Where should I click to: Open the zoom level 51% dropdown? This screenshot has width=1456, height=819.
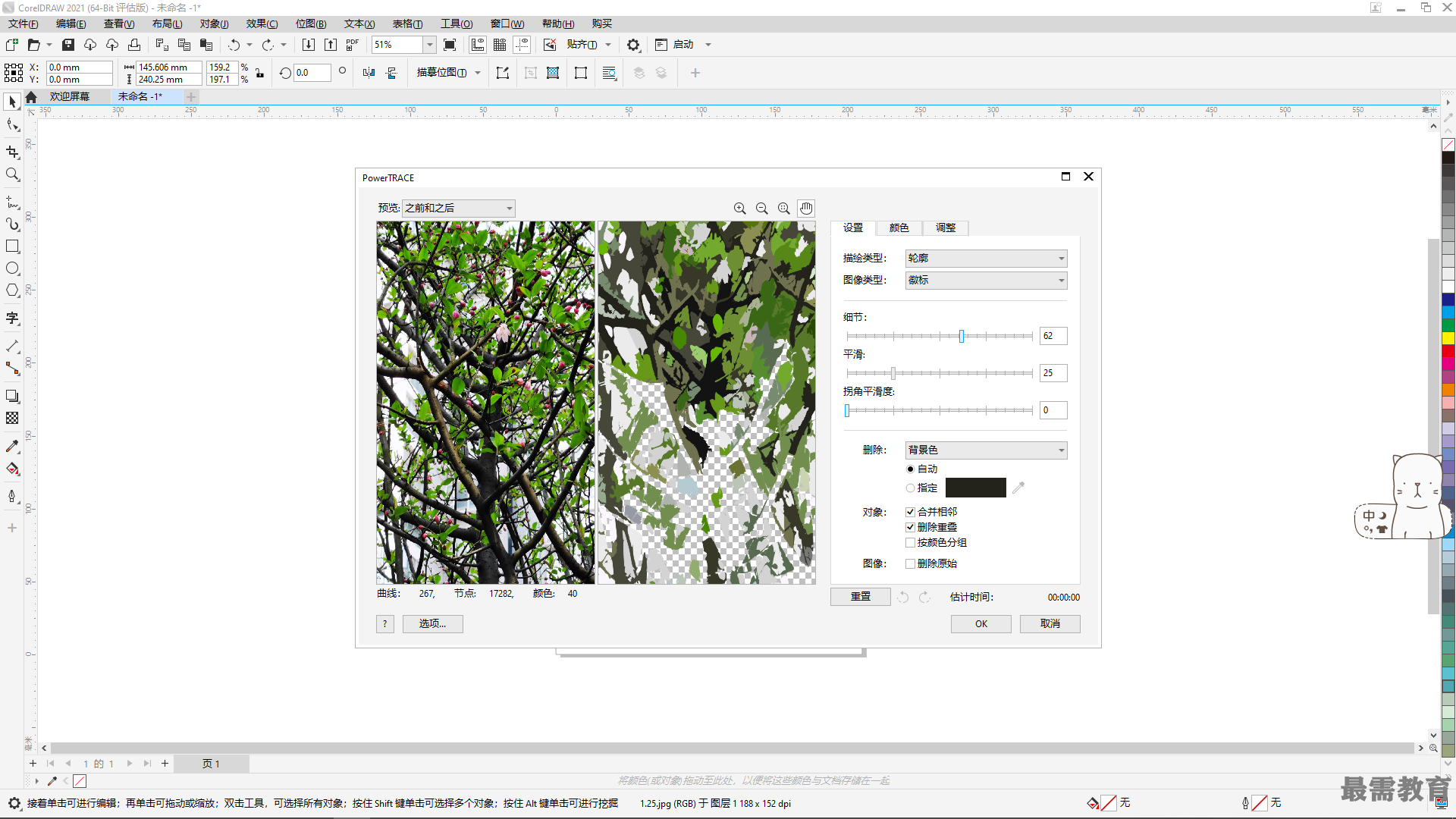[x=430, y=45]
